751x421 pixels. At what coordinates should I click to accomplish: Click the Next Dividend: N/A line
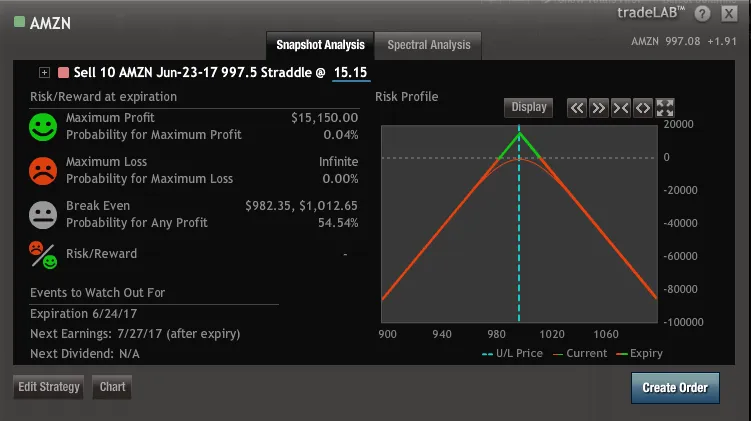click(x=85, y=354)
